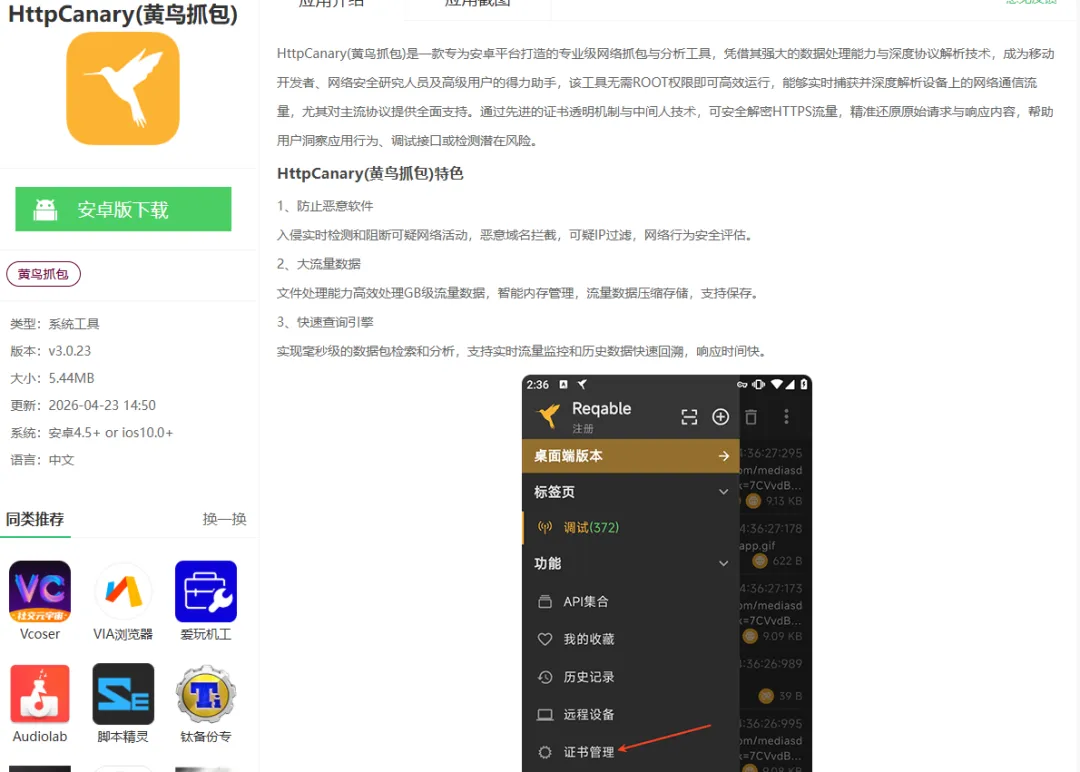Open the three-dot overflow menu in Reqable
This screenshot has width=1080, height=772.
click(x=786, y=417)
